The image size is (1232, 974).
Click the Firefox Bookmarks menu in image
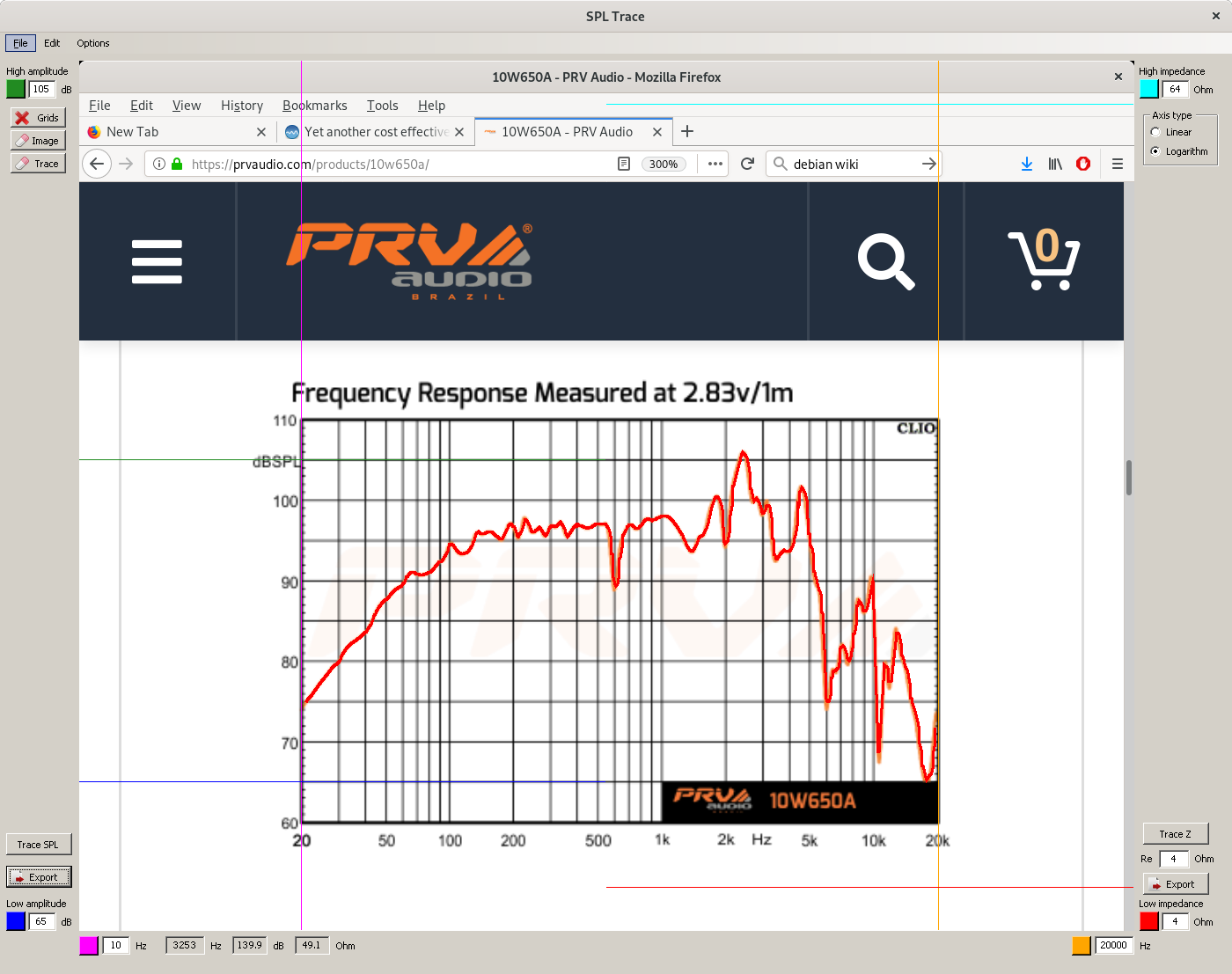(x=315, y=106)
